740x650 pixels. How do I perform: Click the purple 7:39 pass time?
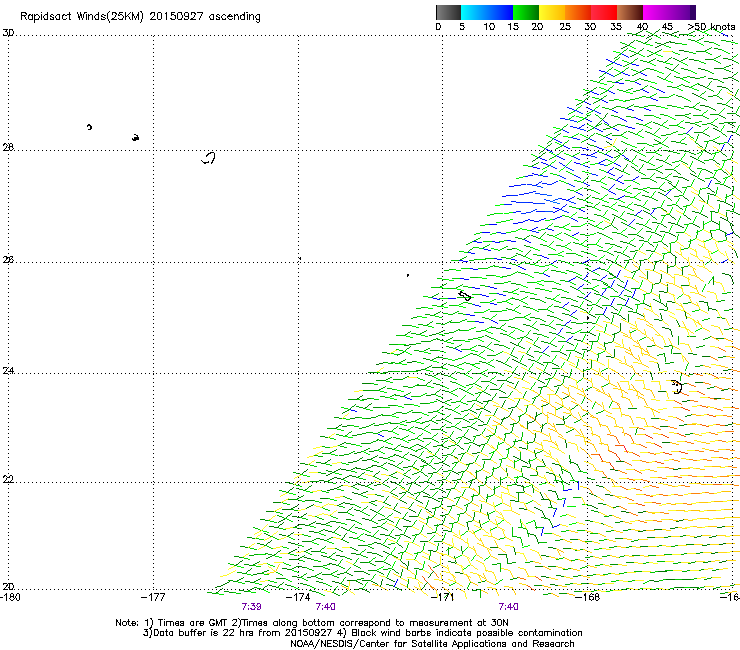point(252,607)
